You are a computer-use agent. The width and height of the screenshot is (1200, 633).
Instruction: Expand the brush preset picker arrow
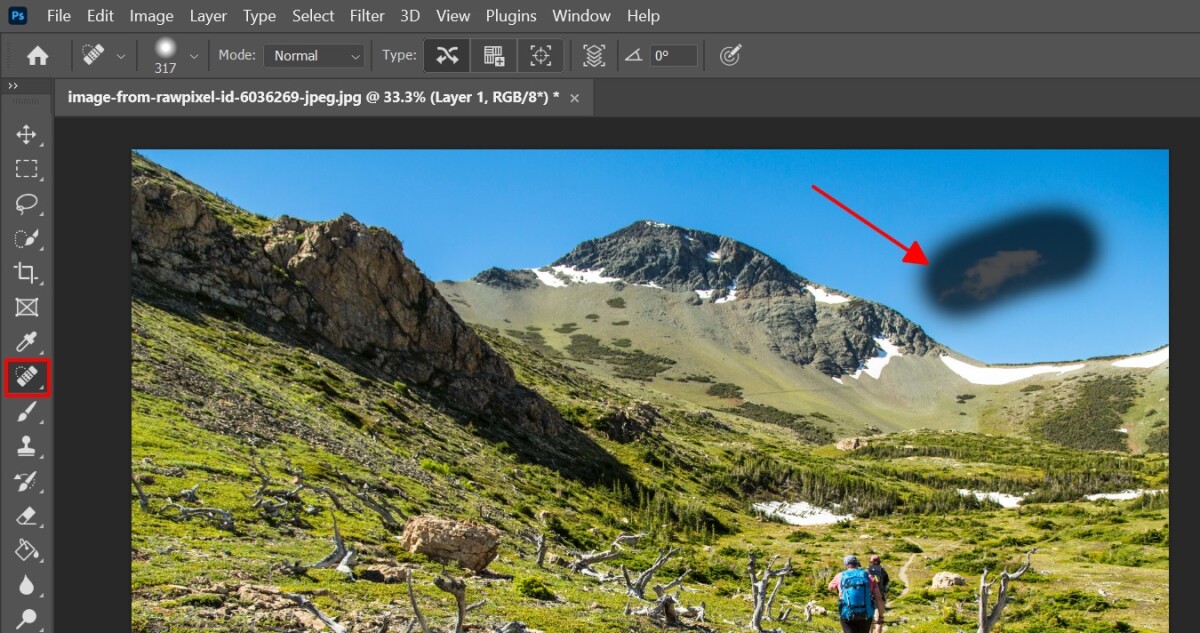click(x=194, y=56)
